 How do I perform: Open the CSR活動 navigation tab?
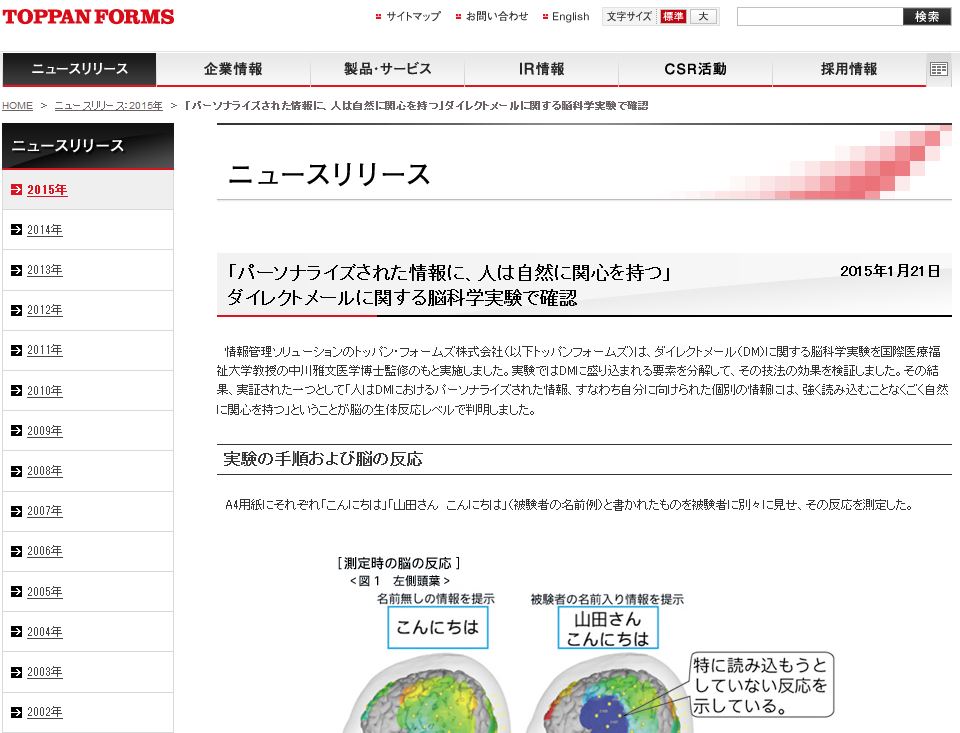tap(696, 69)
